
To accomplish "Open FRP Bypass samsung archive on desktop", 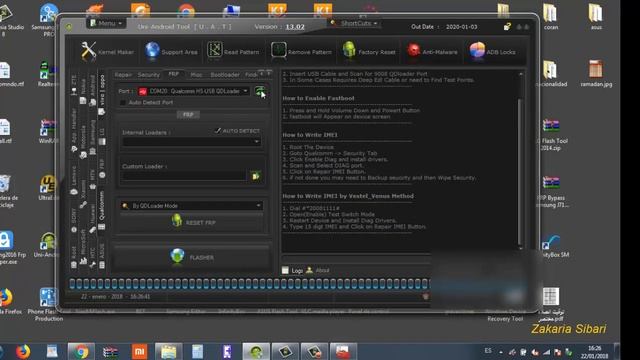I will [x=551, y=192].
